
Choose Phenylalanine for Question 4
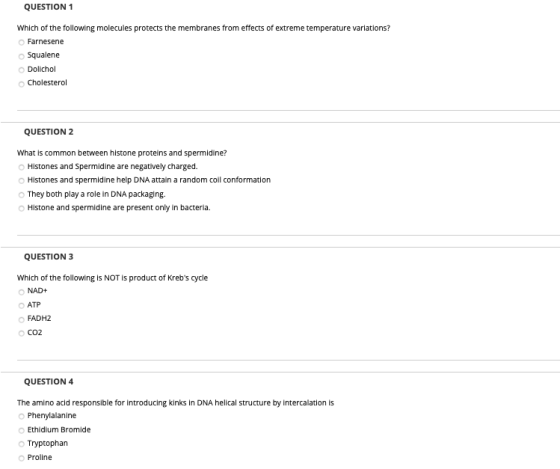coord(21,416)
